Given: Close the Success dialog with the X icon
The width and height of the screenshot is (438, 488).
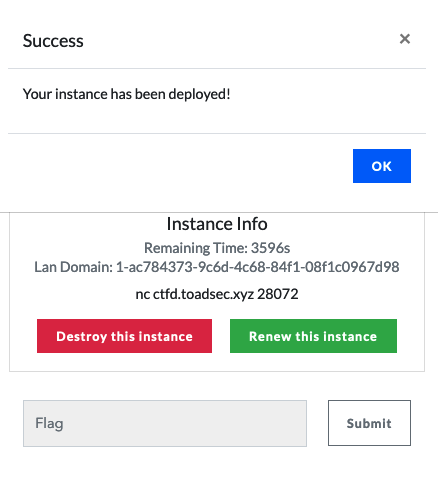Looking at the screenshot, I should click(405, 39).
